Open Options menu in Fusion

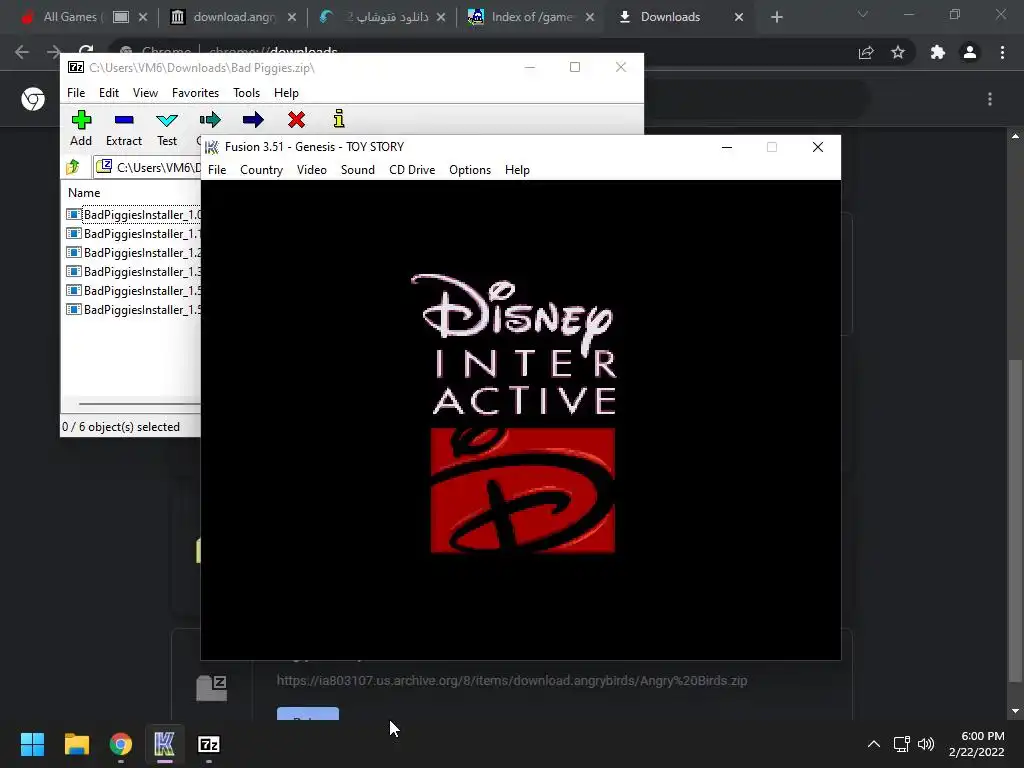coord(470,170)
